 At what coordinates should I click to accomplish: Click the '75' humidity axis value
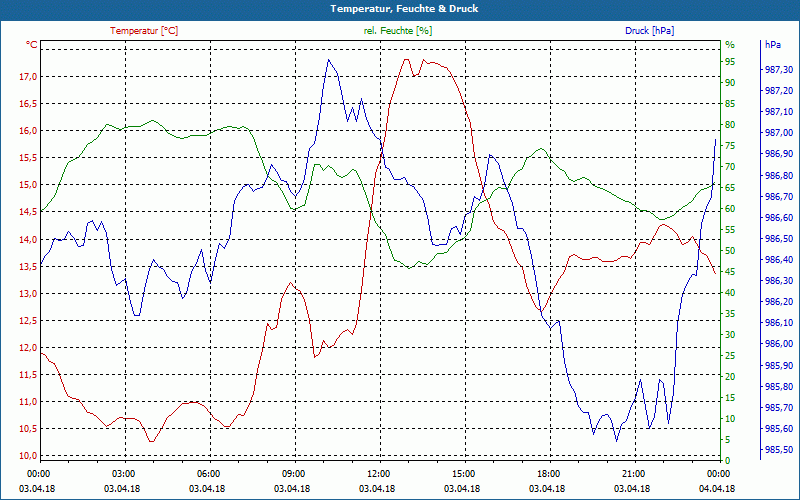(730, 145)
